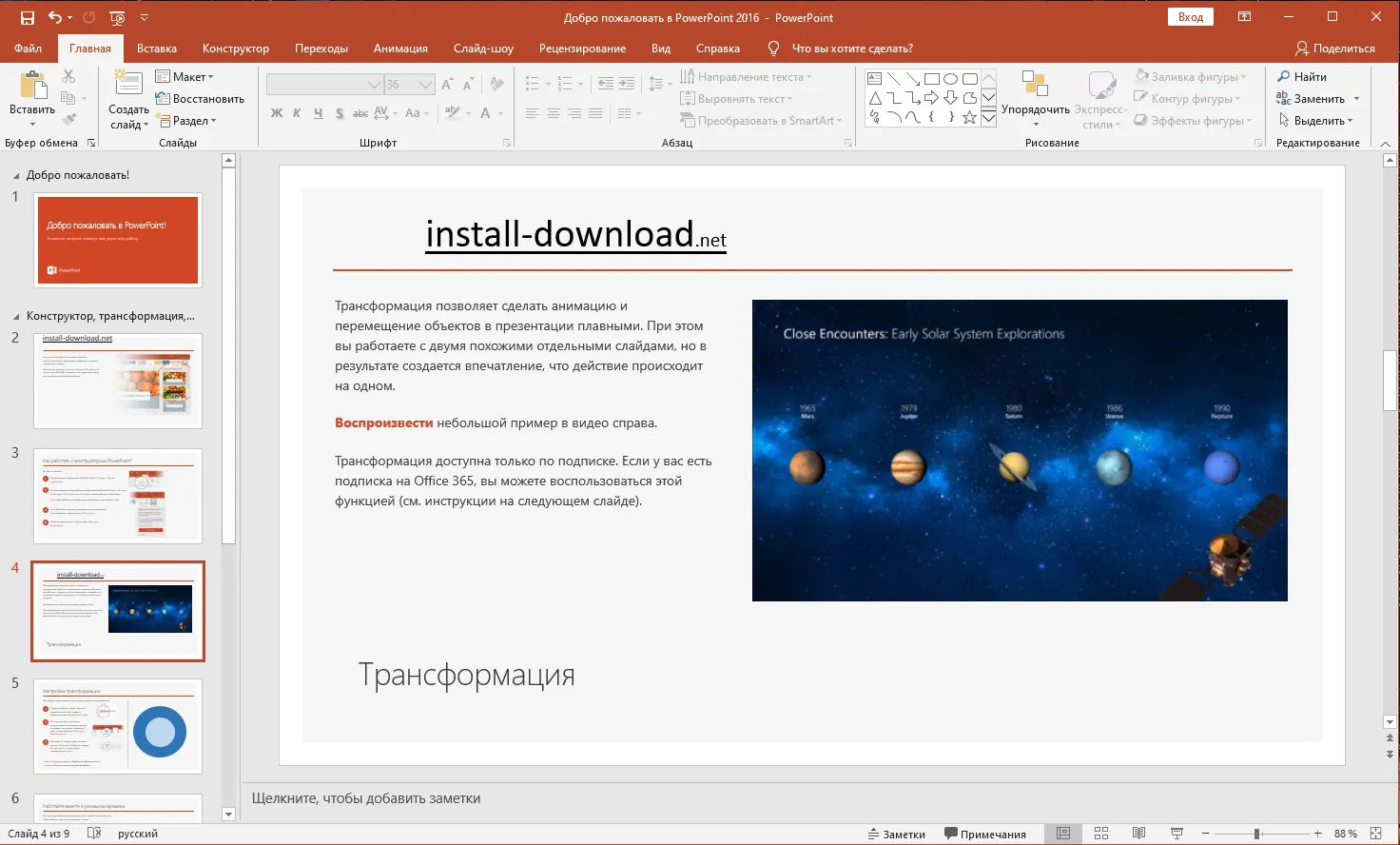The width and height of the screenshot is (1400, 845).
Task: Select slide 5 thumbnail
Action: click(x=118, y=726)
